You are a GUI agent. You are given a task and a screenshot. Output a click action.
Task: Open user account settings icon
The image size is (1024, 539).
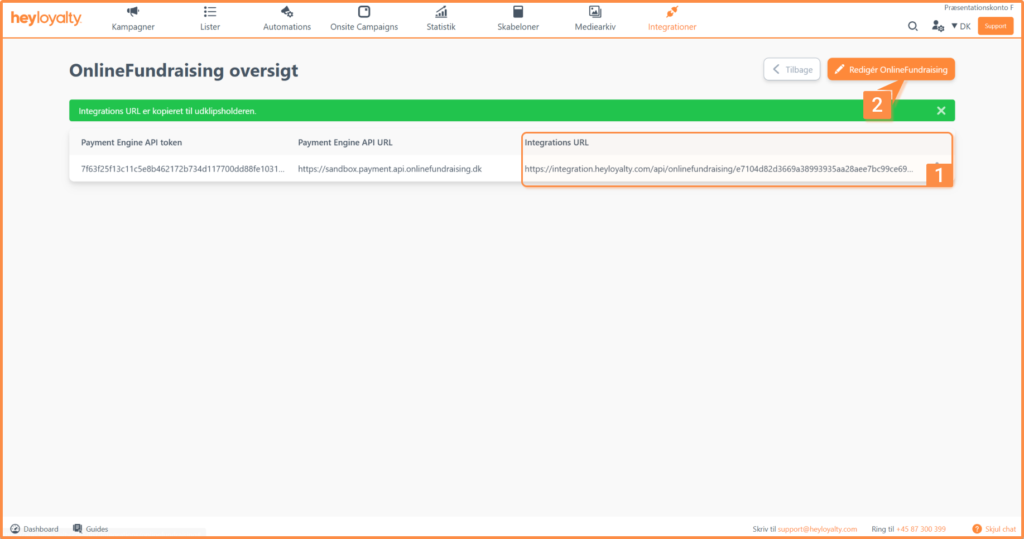click(938, 26)
